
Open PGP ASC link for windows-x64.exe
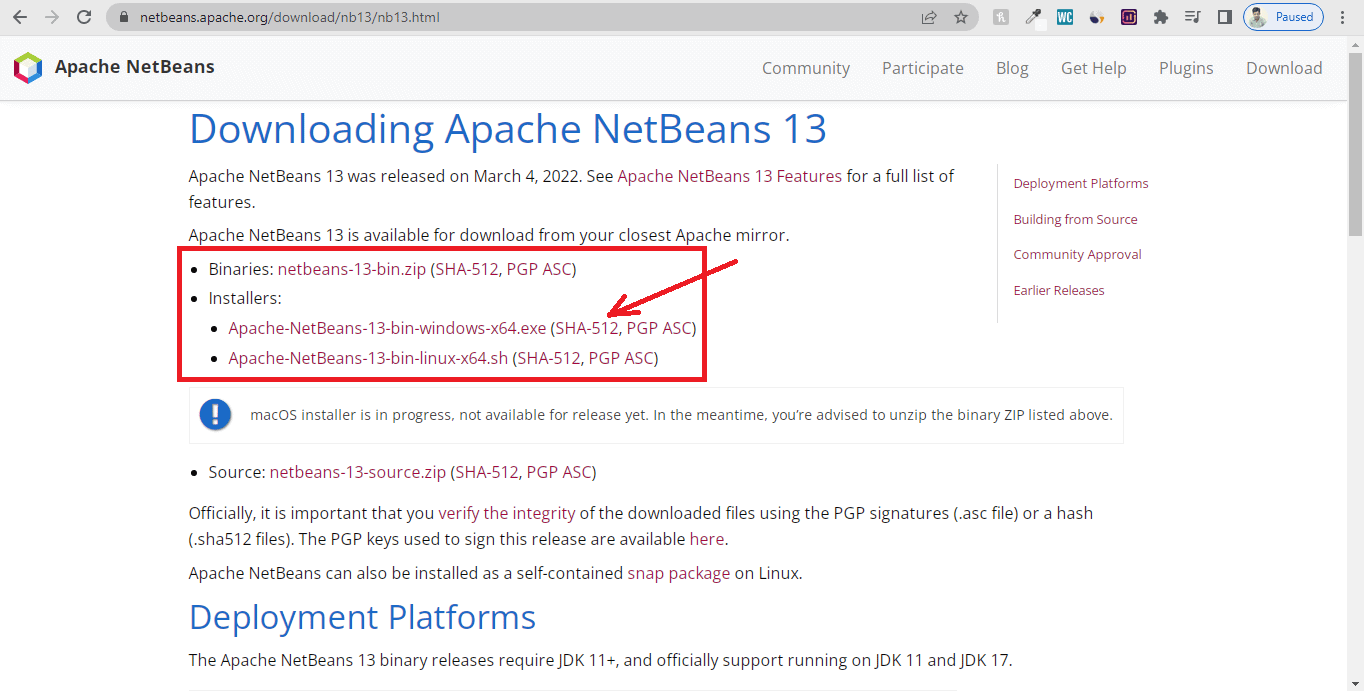point(659,328)
